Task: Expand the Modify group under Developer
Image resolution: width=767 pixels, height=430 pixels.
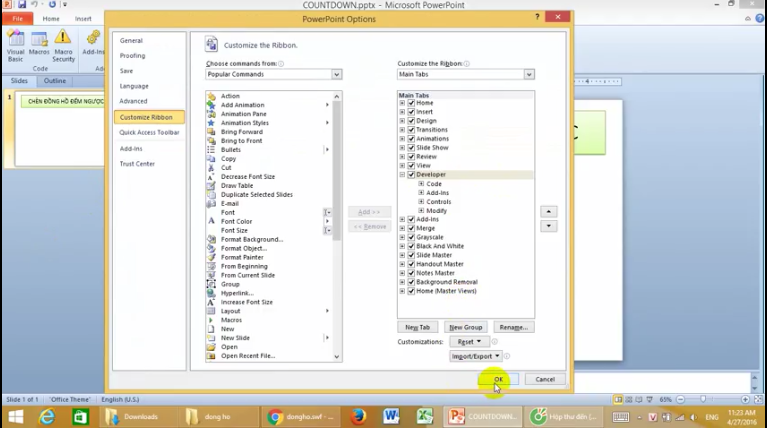Action: [x=421, y=211]
